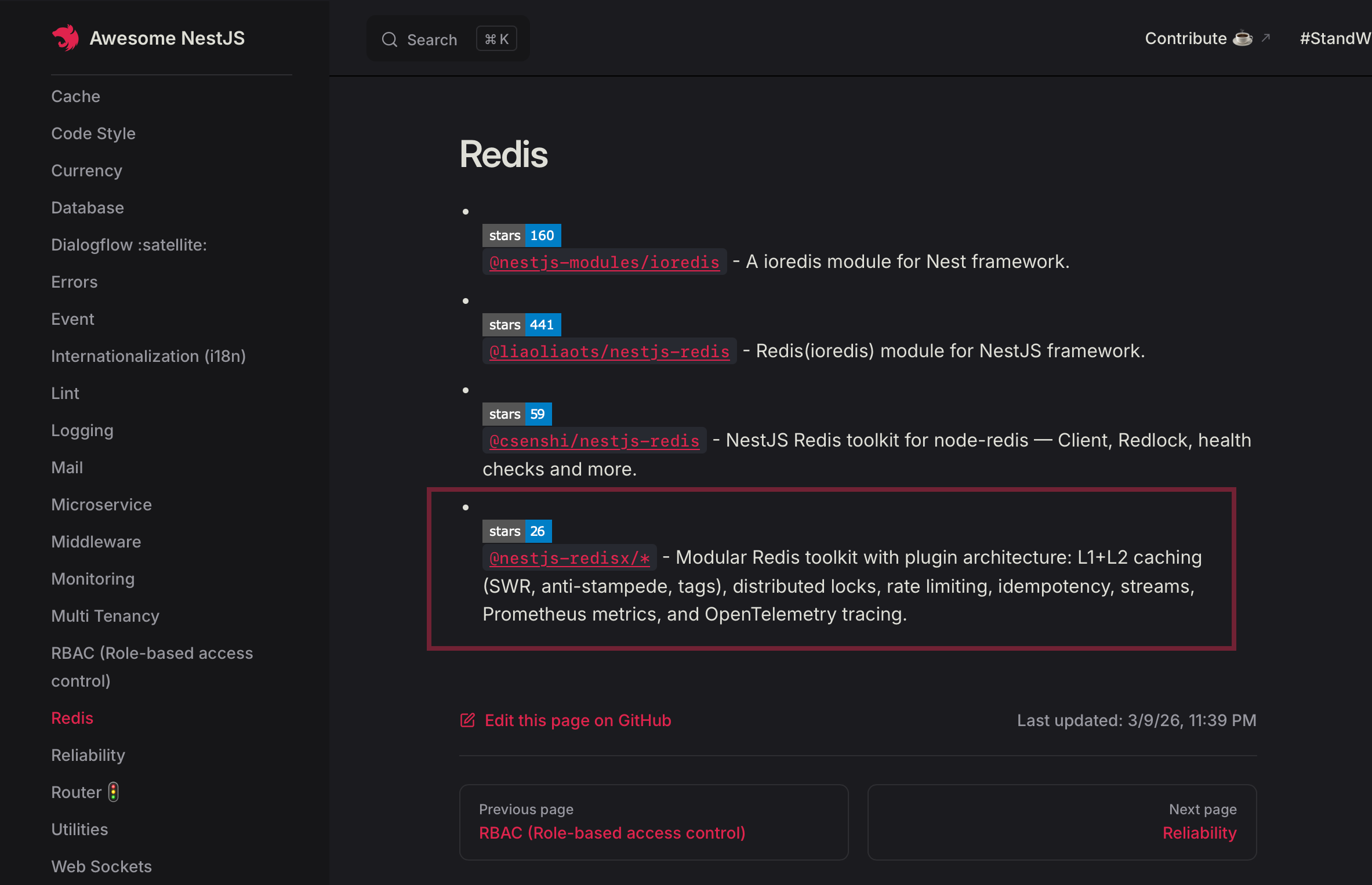Screen dimensions: 1372x885
Task: Open Cache in the sidebar
Action: [x=76, y=96]
